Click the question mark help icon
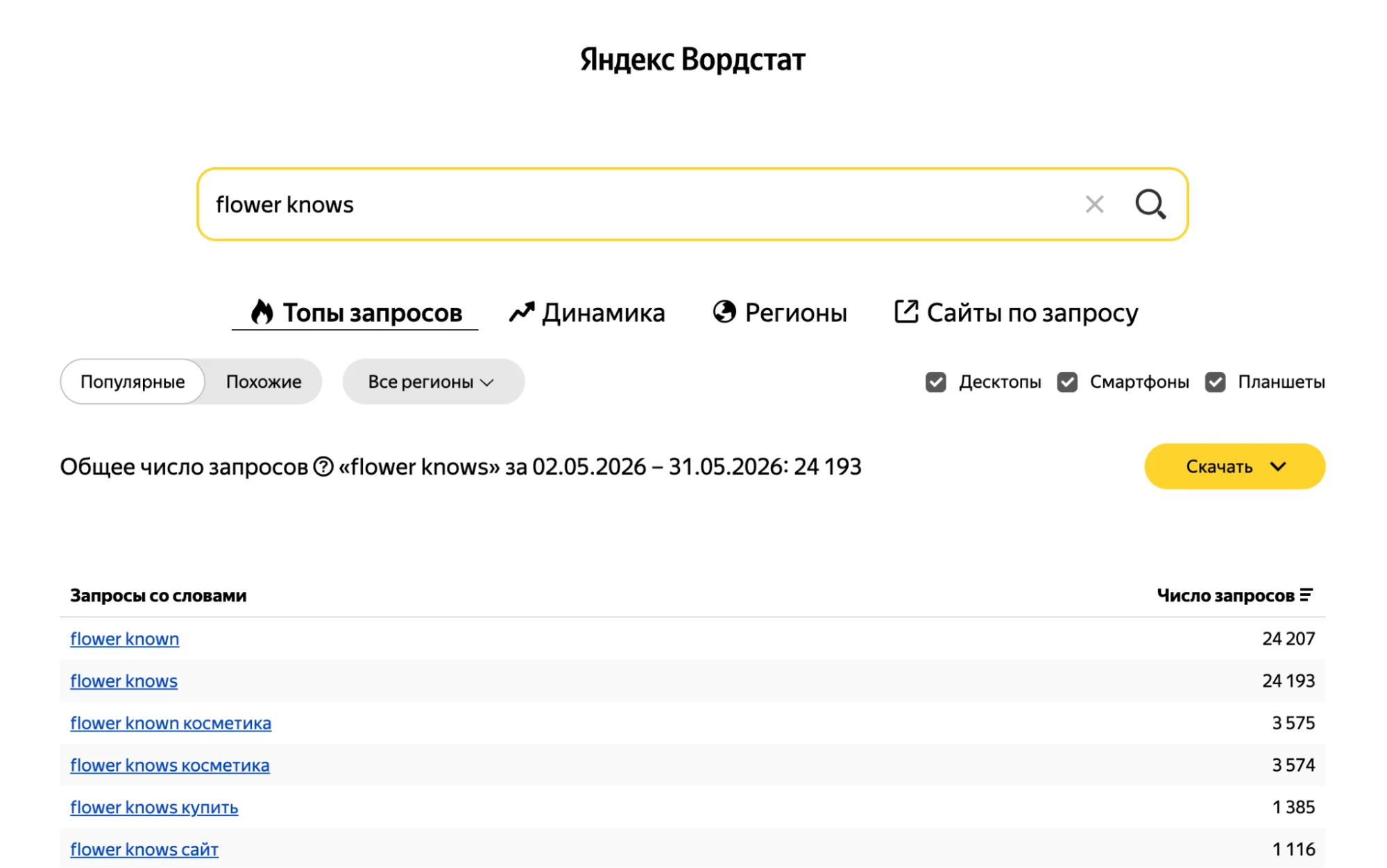The width and height of the screenshot is (1387, 868). 323,467
